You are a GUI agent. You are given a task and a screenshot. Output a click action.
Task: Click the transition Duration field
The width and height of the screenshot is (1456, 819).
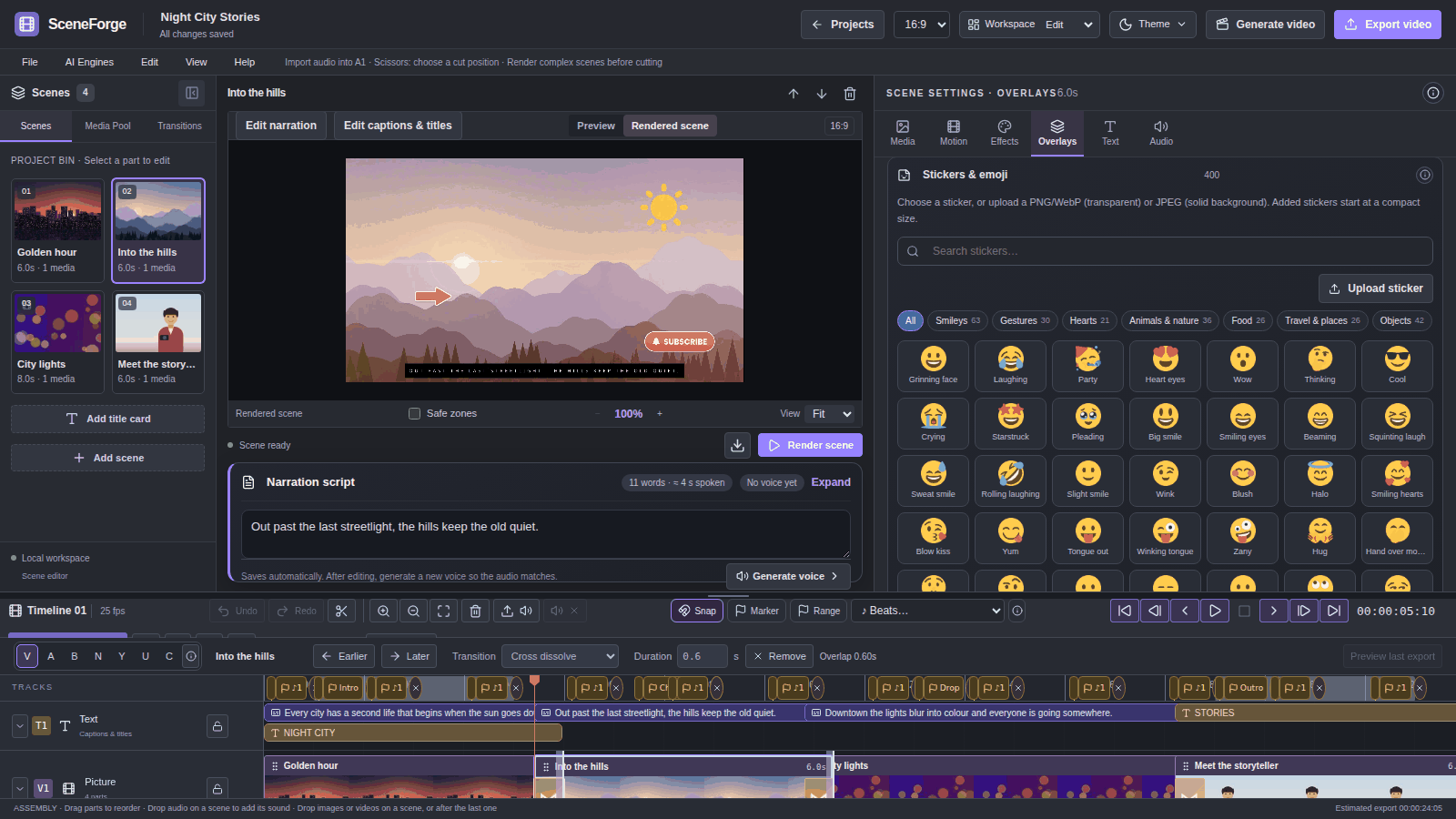[702, 656]
